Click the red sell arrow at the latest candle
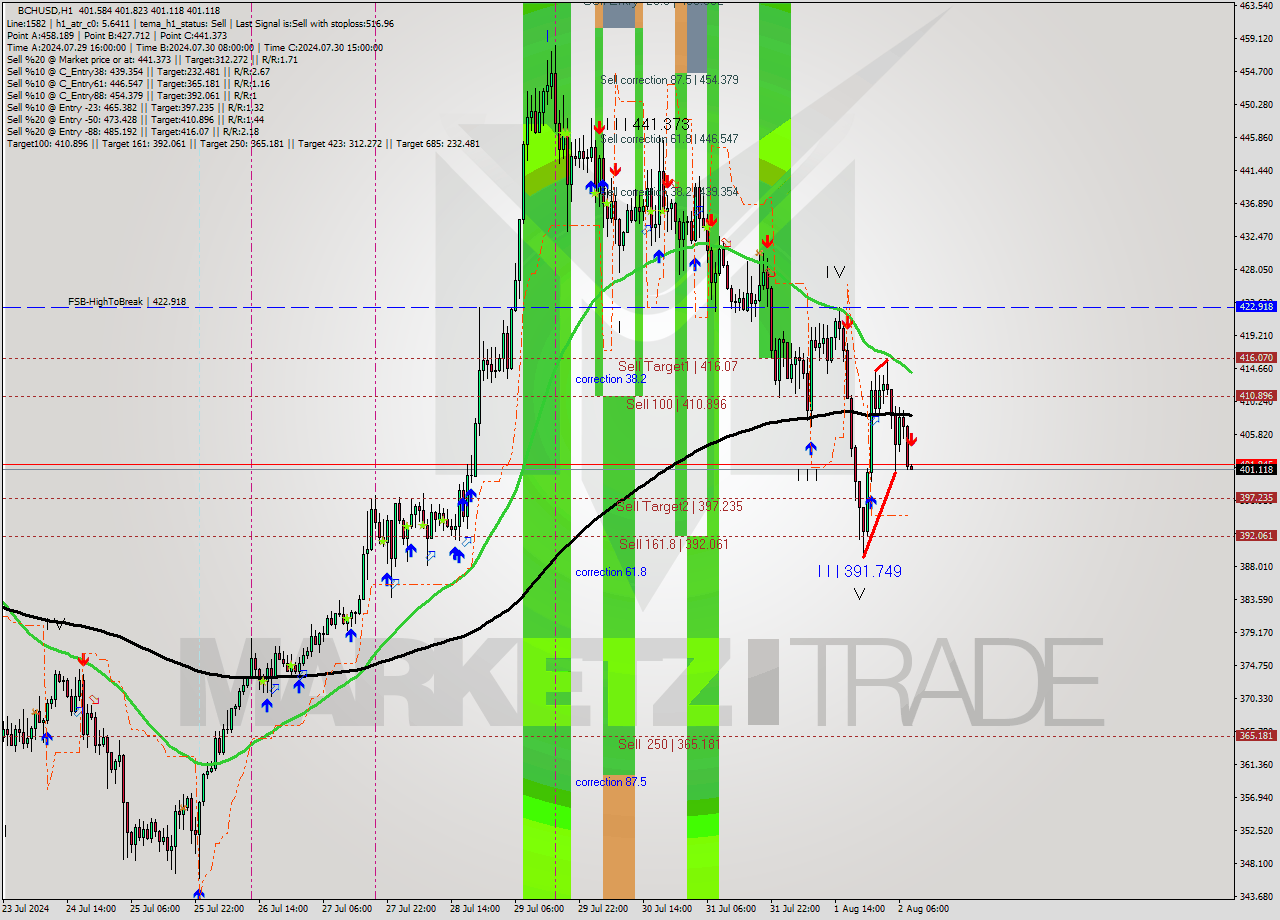Screen dimensions: 1280x920 pyautogui.click(x=912, y=440)
